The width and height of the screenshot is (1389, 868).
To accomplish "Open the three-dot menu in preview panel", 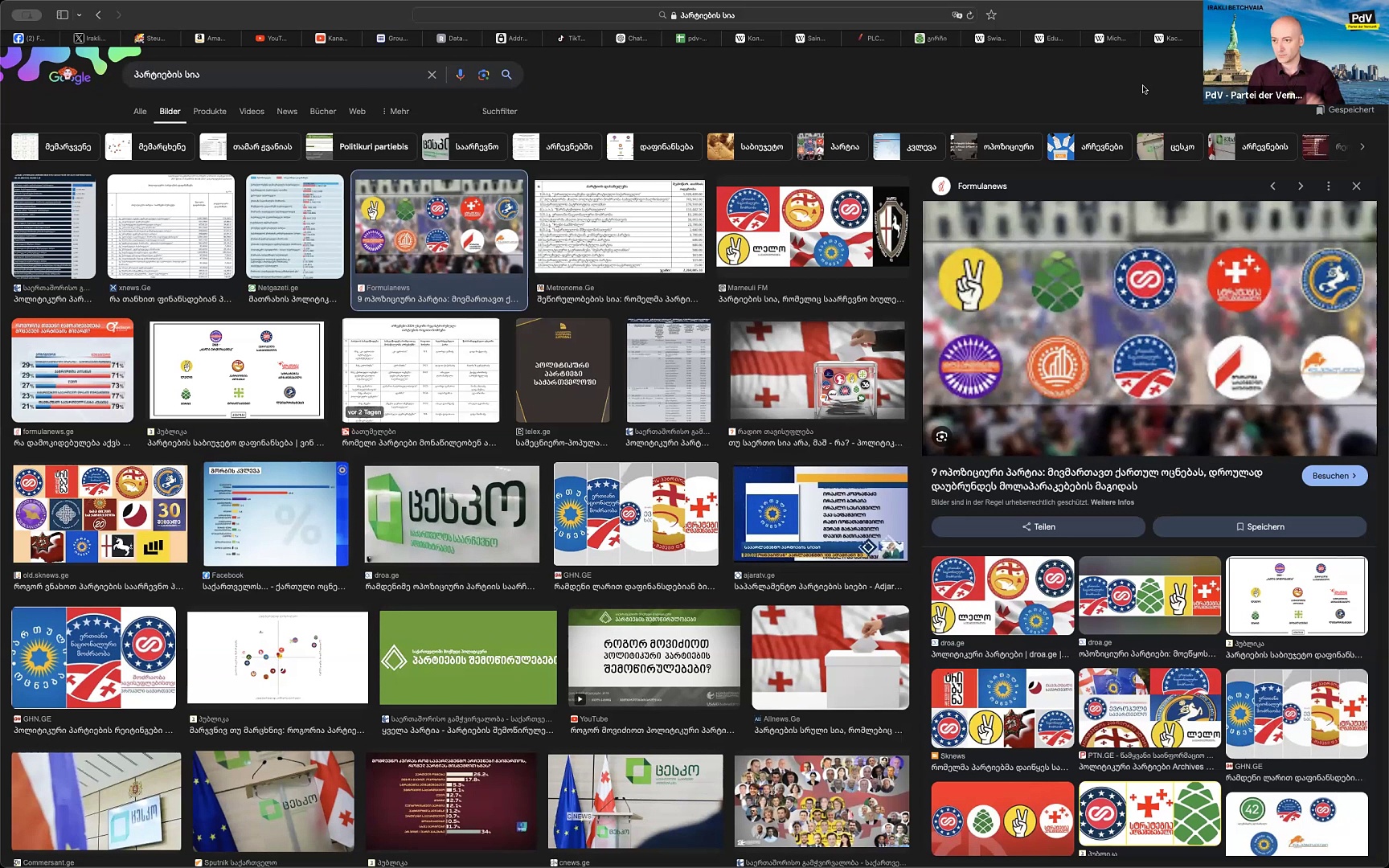I will pyautogui.click(x=1328, y=186).
